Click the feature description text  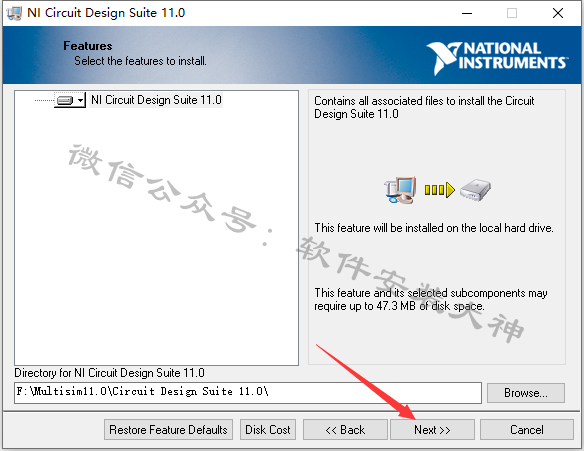[x=424, y=107]
